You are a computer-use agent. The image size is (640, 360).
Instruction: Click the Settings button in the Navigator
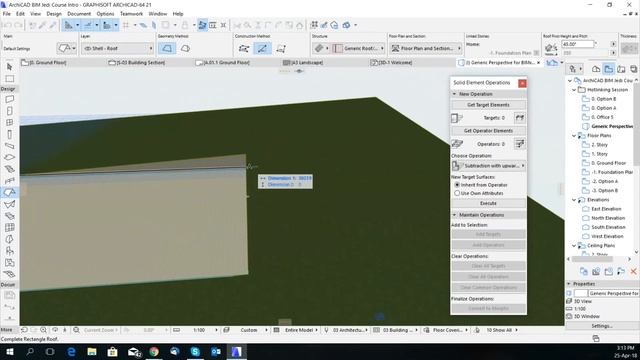602,326
